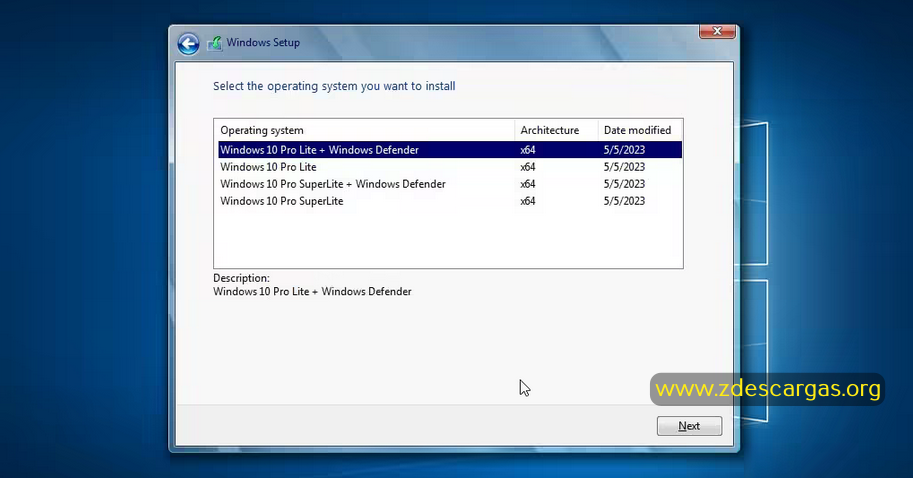This screenshot has height=478, width=913.
Task: Close the Windows Setup dialog
Action: [x=717, y=31]
